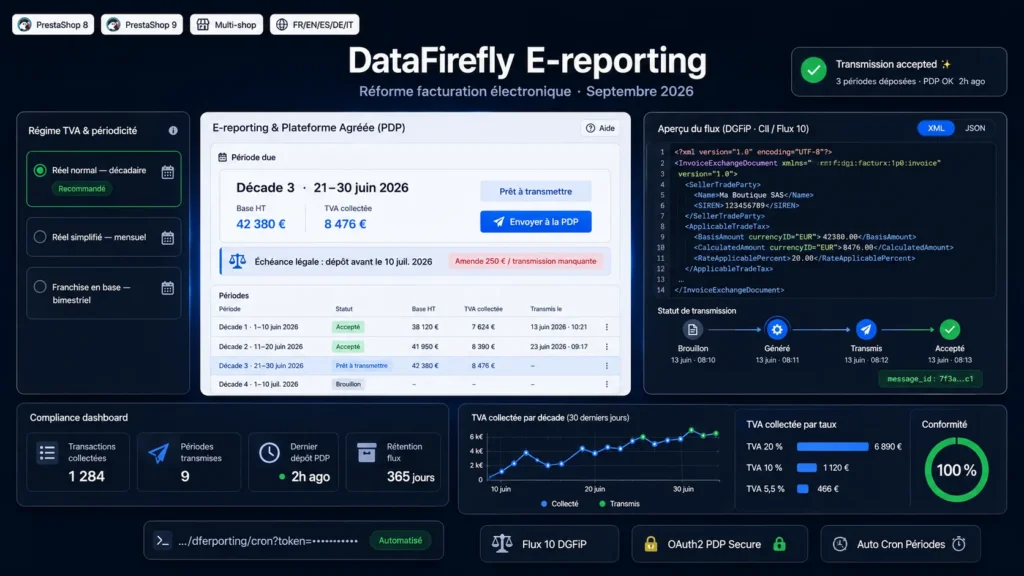Click the terminal prompt icon in cron bar

[x=162, y=541]
